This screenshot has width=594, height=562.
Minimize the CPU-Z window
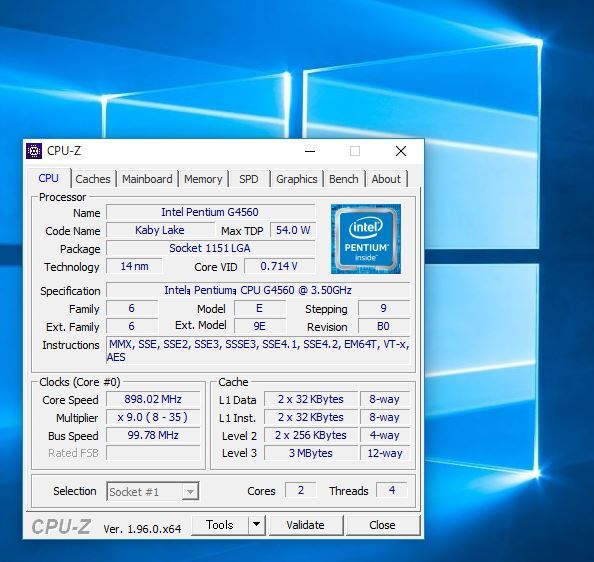tap(310, 151)
